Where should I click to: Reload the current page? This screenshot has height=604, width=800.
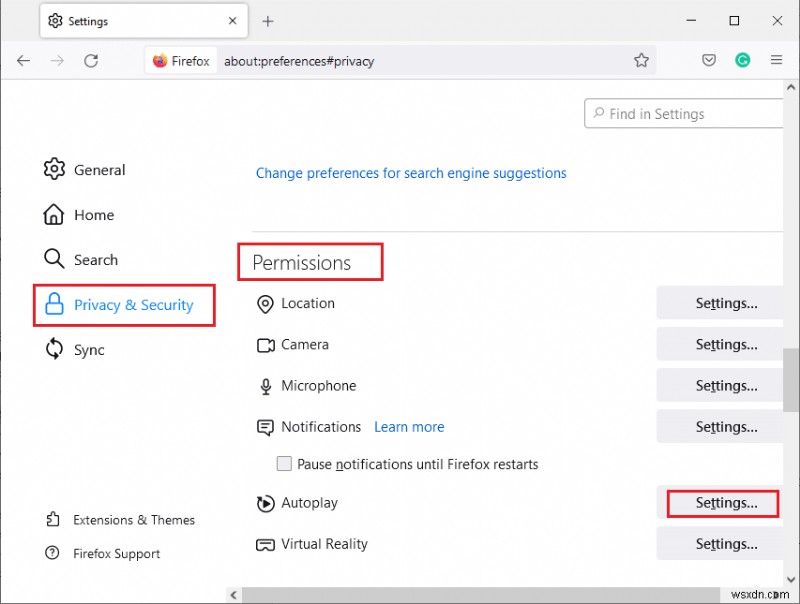pyautogui.click(x=91, y=60)
